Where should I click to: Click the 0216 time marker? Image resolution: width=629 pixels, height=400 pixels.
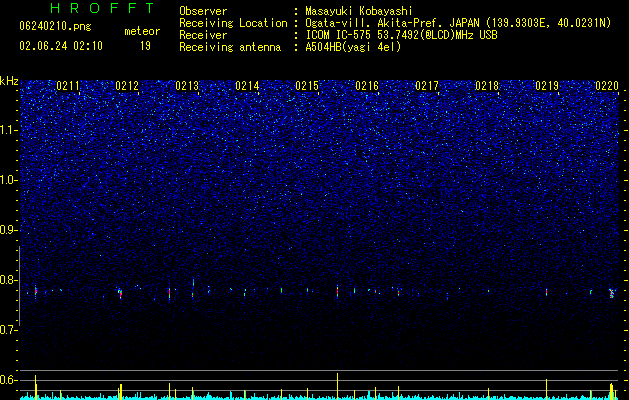(367, 86)
